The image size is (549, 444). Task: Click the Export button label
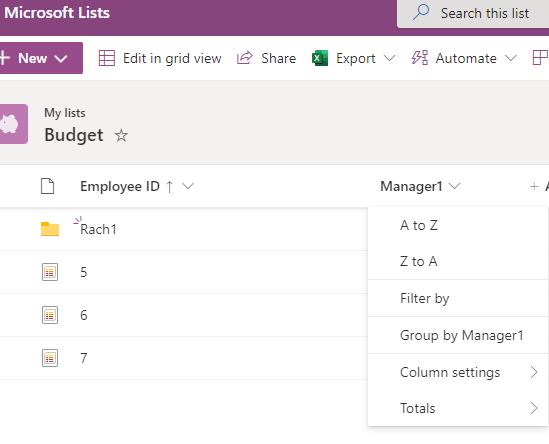[356, 58]
